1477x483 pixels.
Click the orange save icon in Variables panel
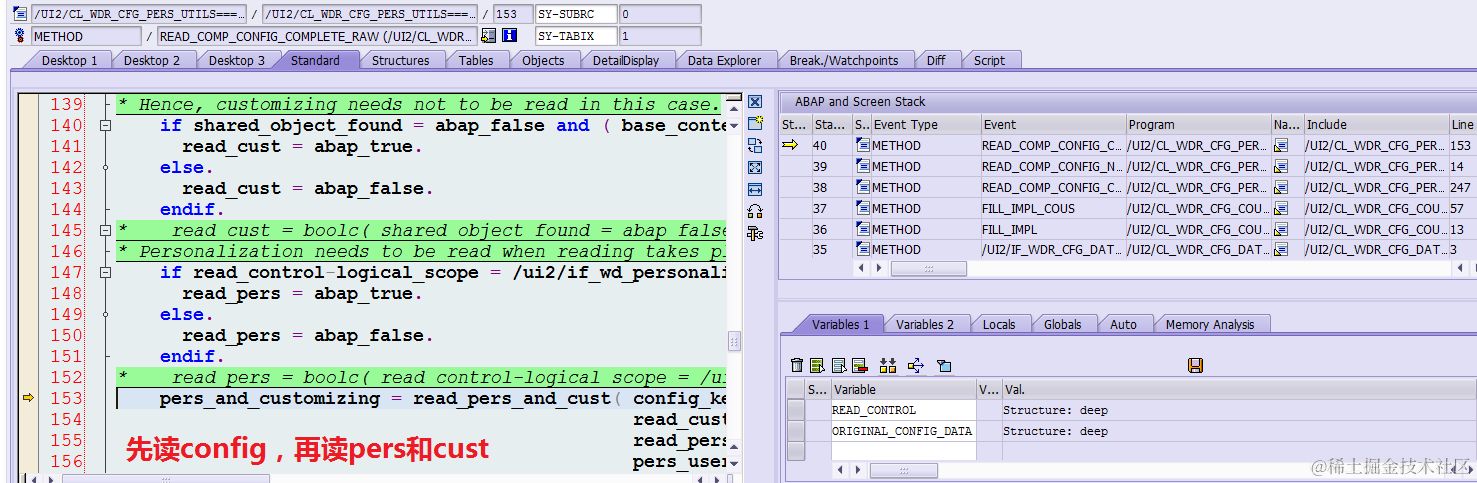point(1195,366)
